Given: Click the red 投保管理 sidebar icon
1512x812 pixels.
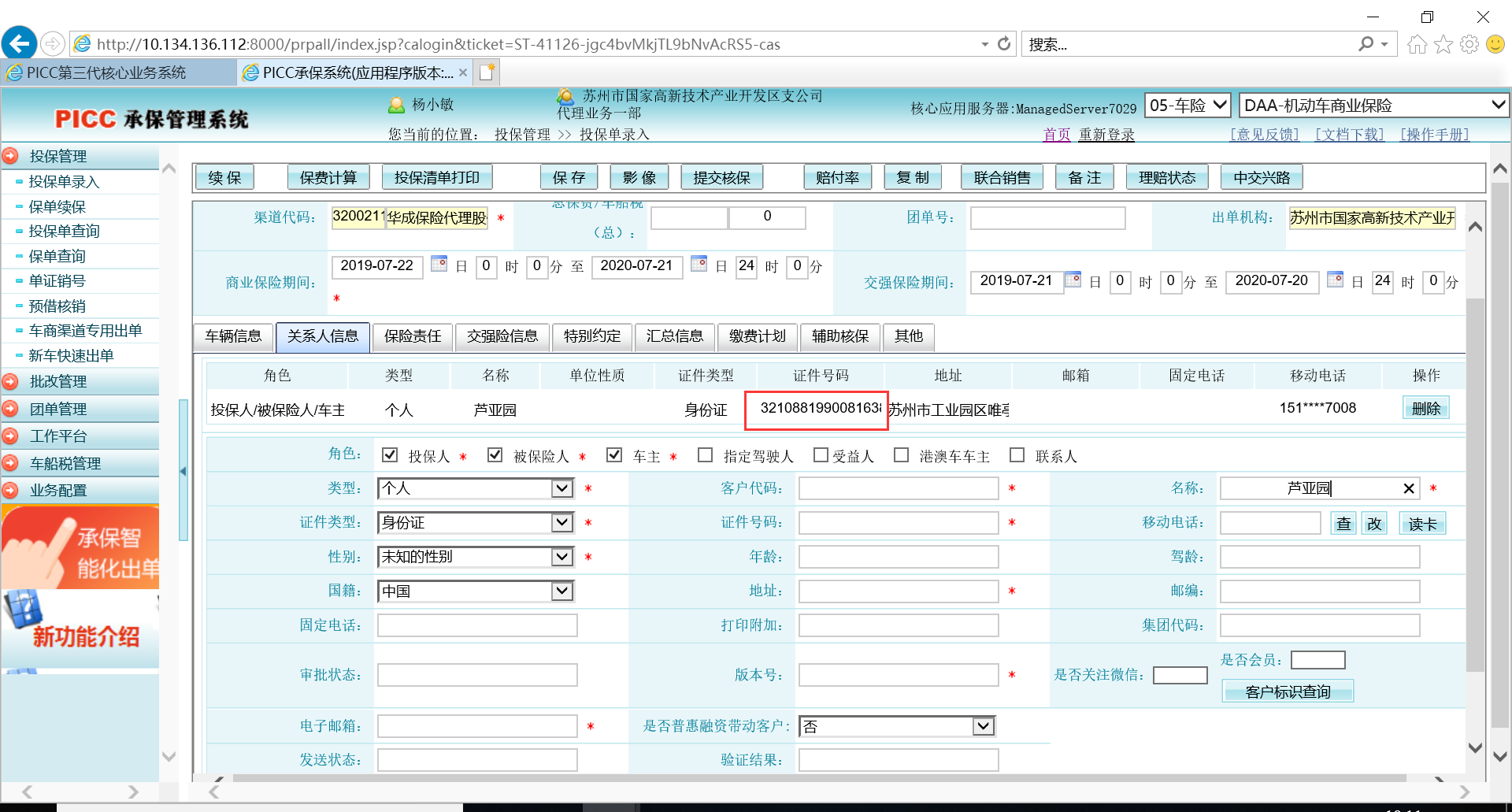Looking at the screenshot, I should pos(10,156).
